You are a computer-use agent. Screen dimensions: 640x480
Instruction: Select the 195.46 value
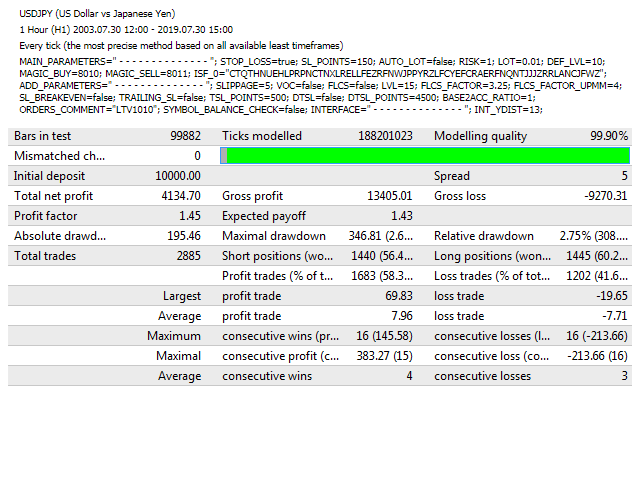(x=184, y=236)
